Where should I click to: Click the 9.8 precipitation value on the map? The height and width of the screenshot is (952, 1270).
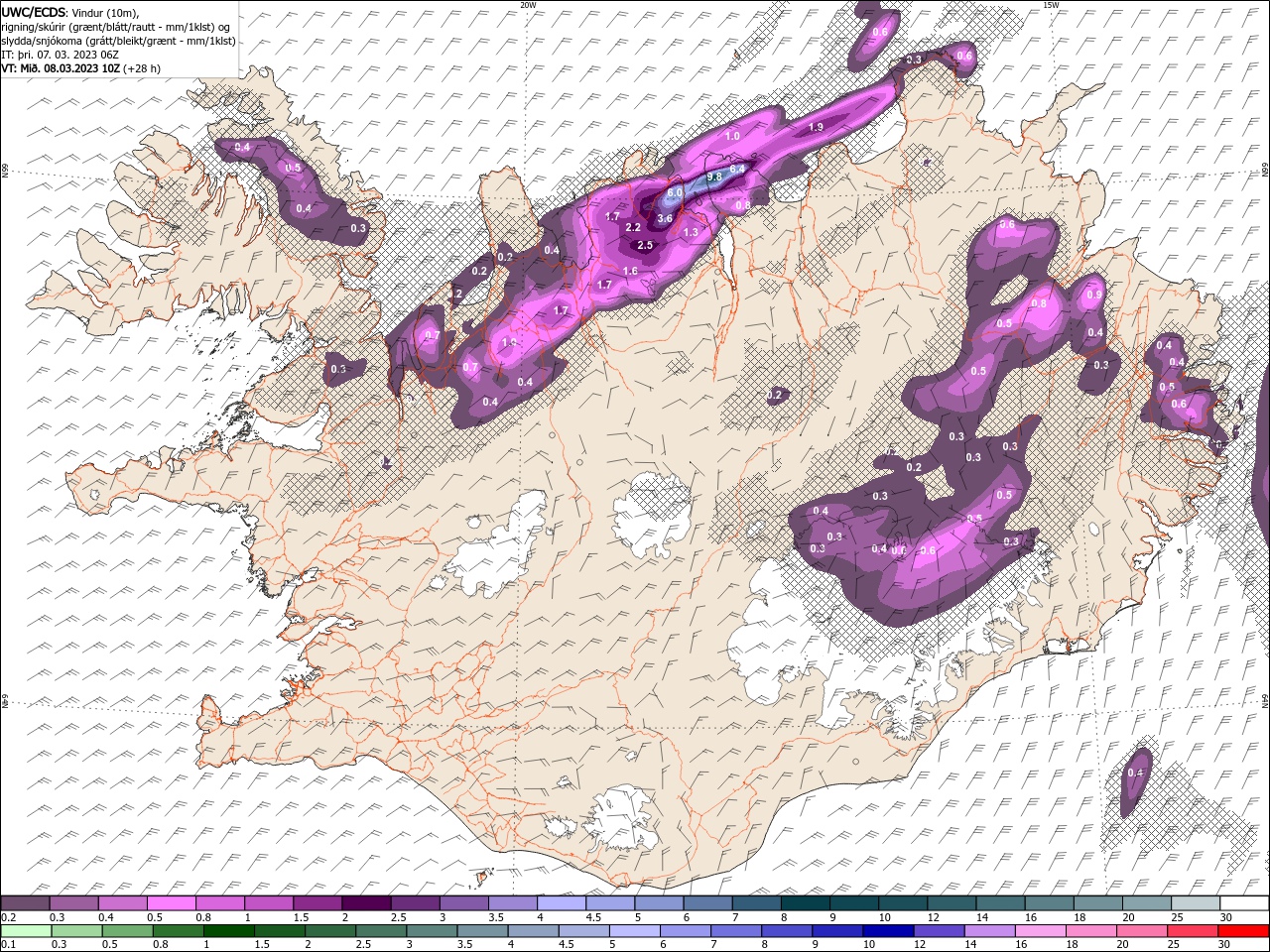[713, 178]
